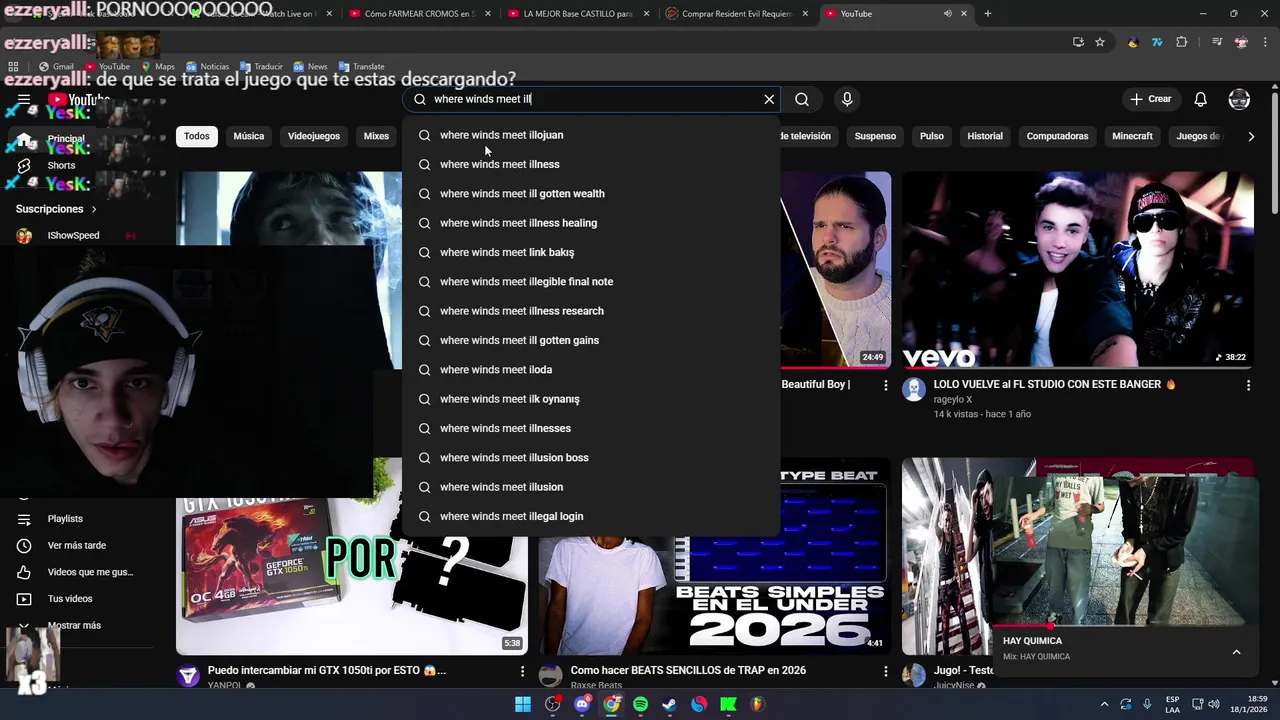
Task: Open the vevo 38:22 video thumbnail
Action: coord(1078,270)
